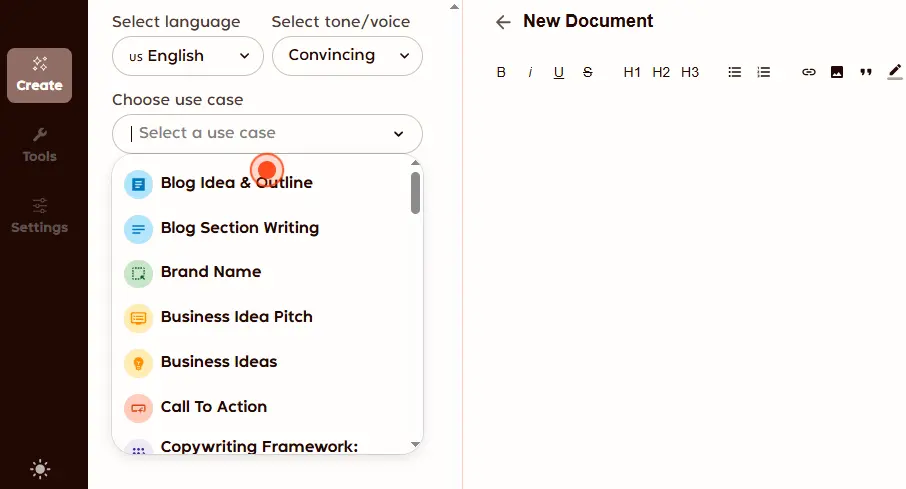
Task: Open the Tools section in sidebar
Action: (x=39, y=146)
